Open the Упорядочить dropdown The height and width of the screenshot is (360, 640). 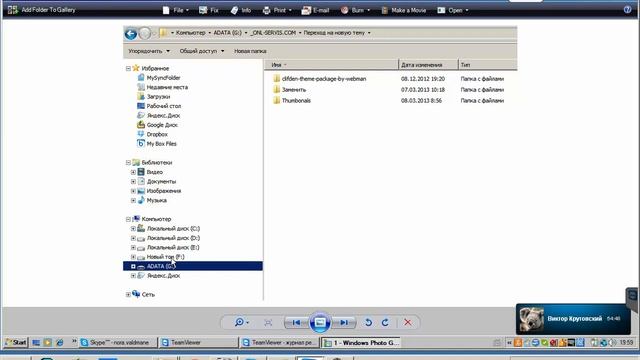(x=149, y=51)
